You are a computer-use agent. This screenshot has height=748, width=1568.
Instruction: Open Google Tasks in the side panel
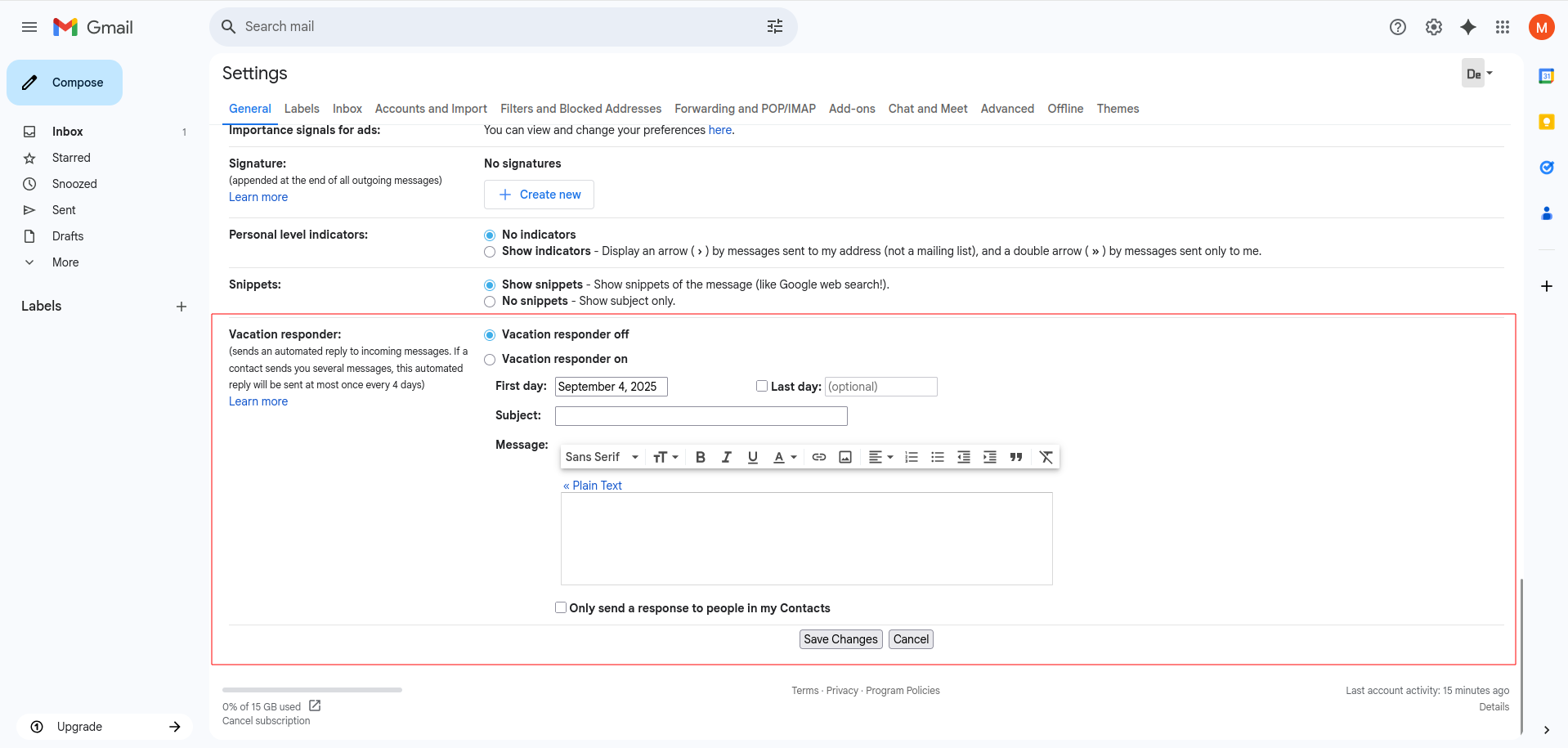click(1546, 167)
